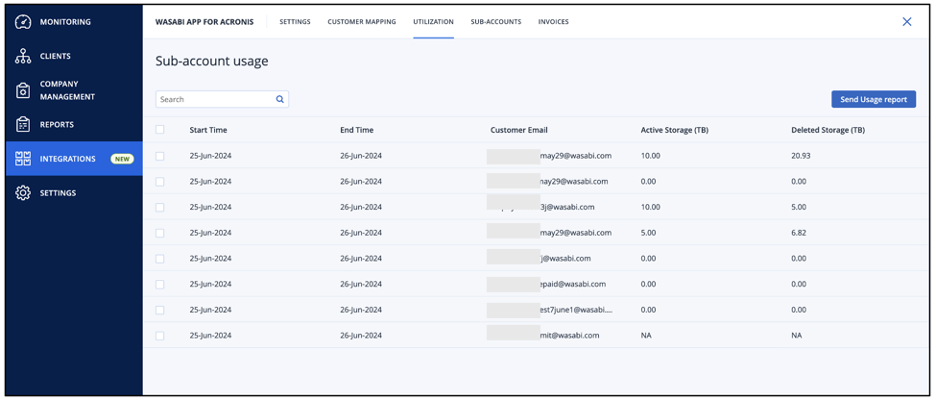Screen dimensions: 936x402
Task: Open the Monitoring gauge icon
Action: point(23,22)
